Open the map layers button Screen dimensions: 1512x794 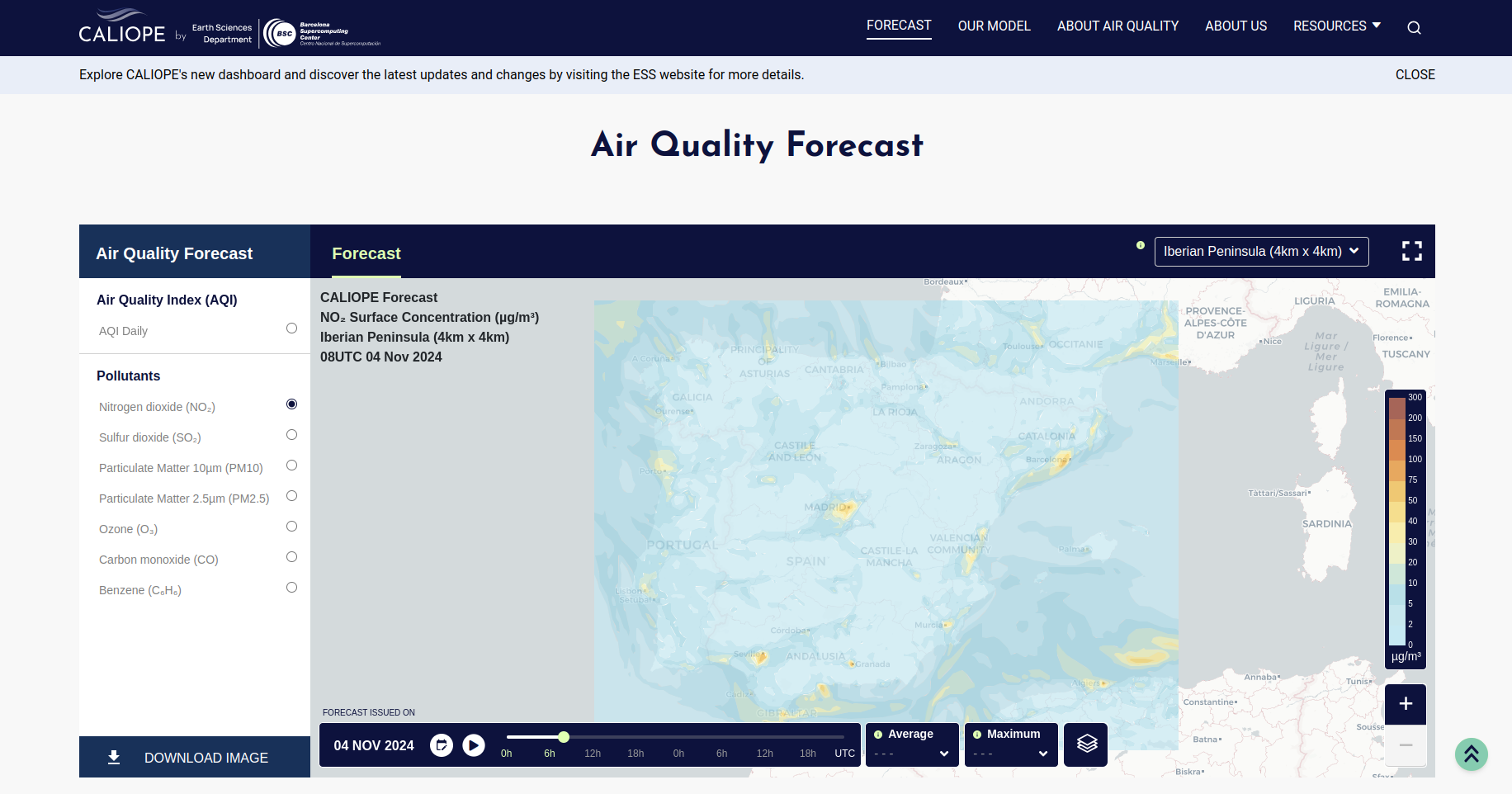[1086, 744]
